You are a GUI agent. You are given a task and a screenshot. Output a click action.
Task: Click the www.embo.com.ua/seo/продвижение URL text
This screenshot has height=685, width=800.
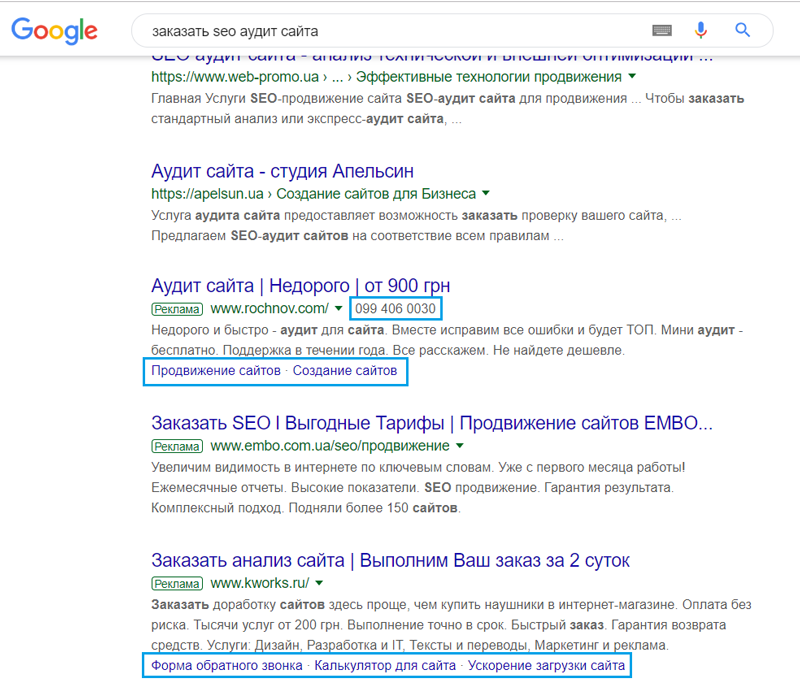[x=330, y=446]
